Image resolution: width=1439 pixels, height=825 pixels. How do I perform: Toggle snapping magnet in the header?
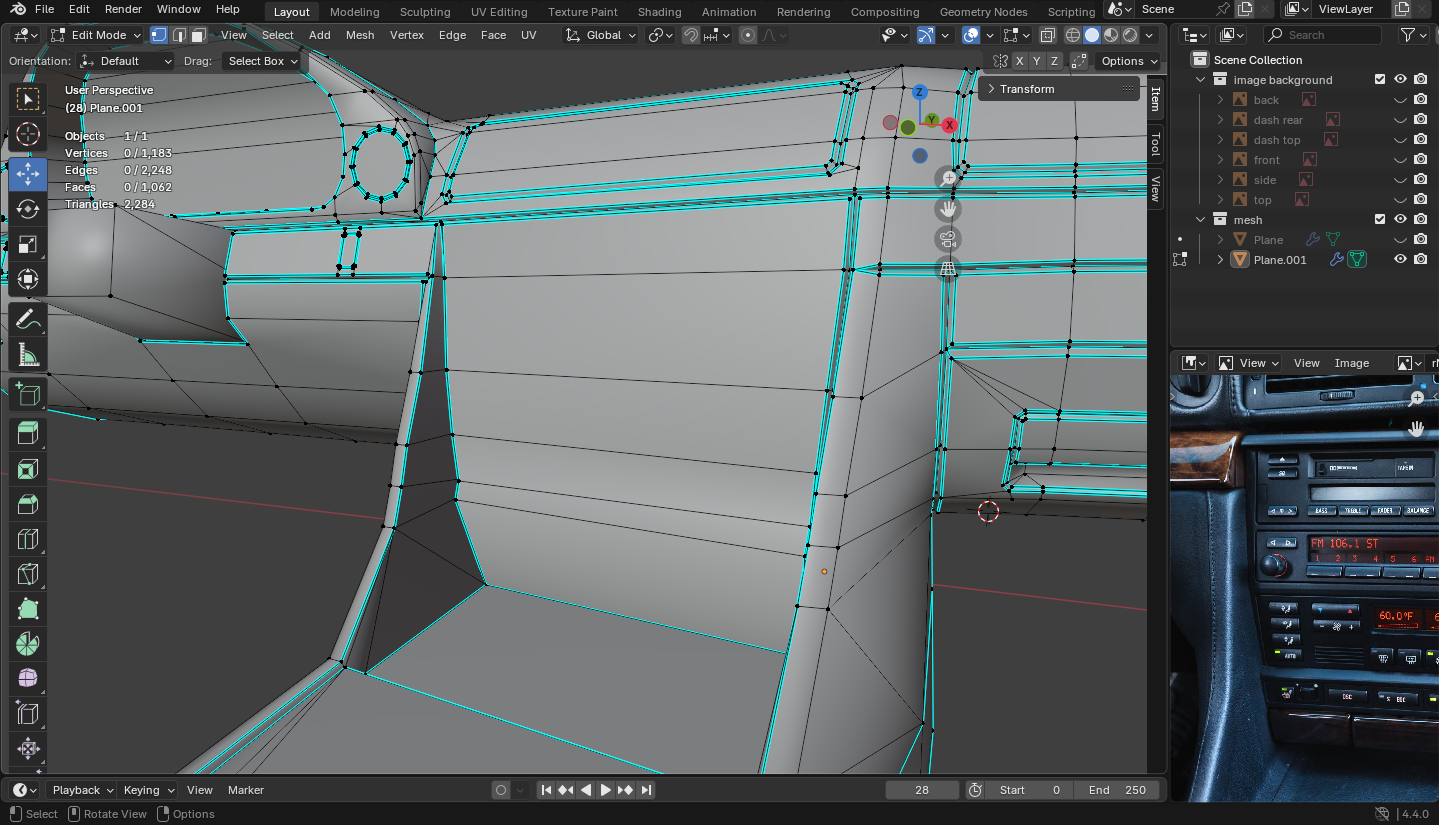pyautogui.click(x=691, y=35)
